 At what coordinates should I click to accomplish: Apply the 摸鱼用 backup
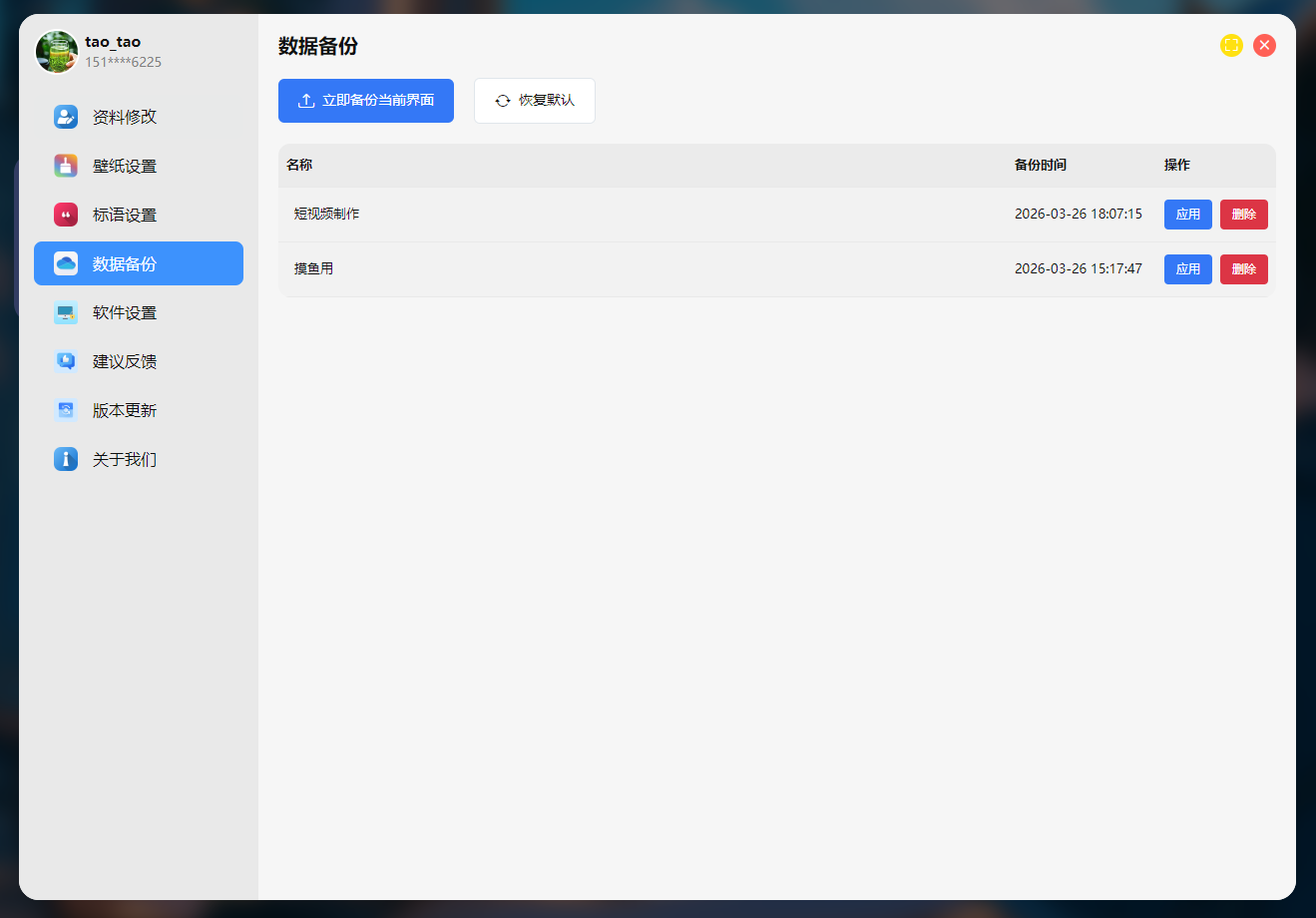pos(1187,269)
